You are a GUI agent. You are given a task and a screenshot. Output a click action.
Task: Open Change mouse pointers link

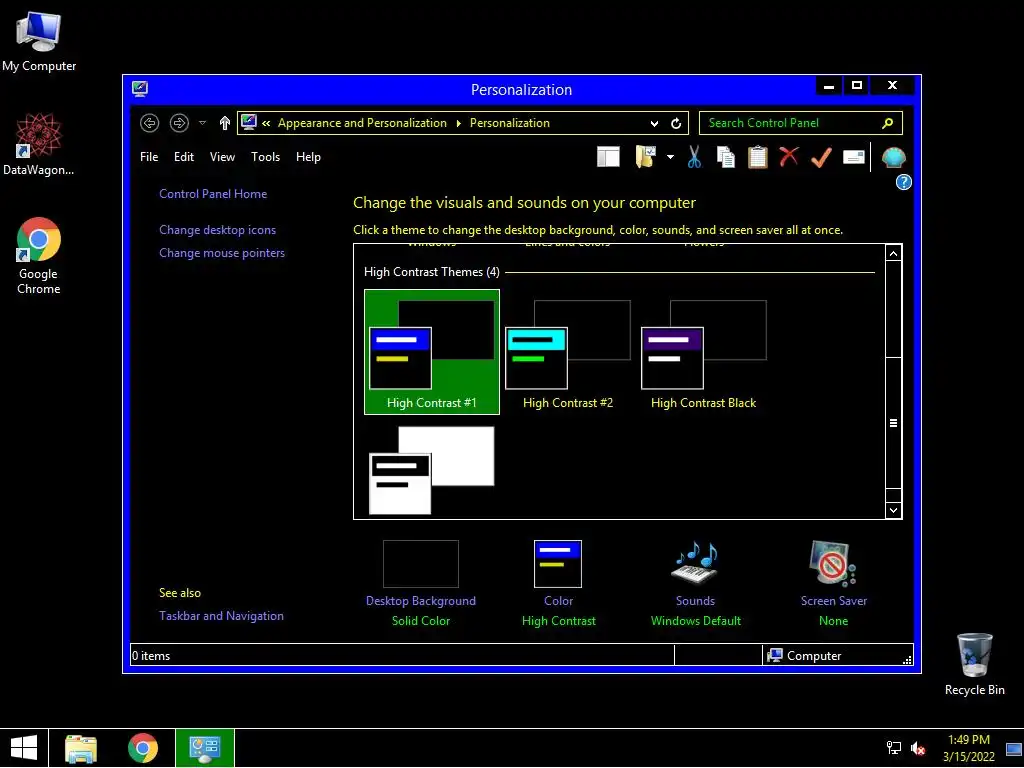click(x=222, y=253)
